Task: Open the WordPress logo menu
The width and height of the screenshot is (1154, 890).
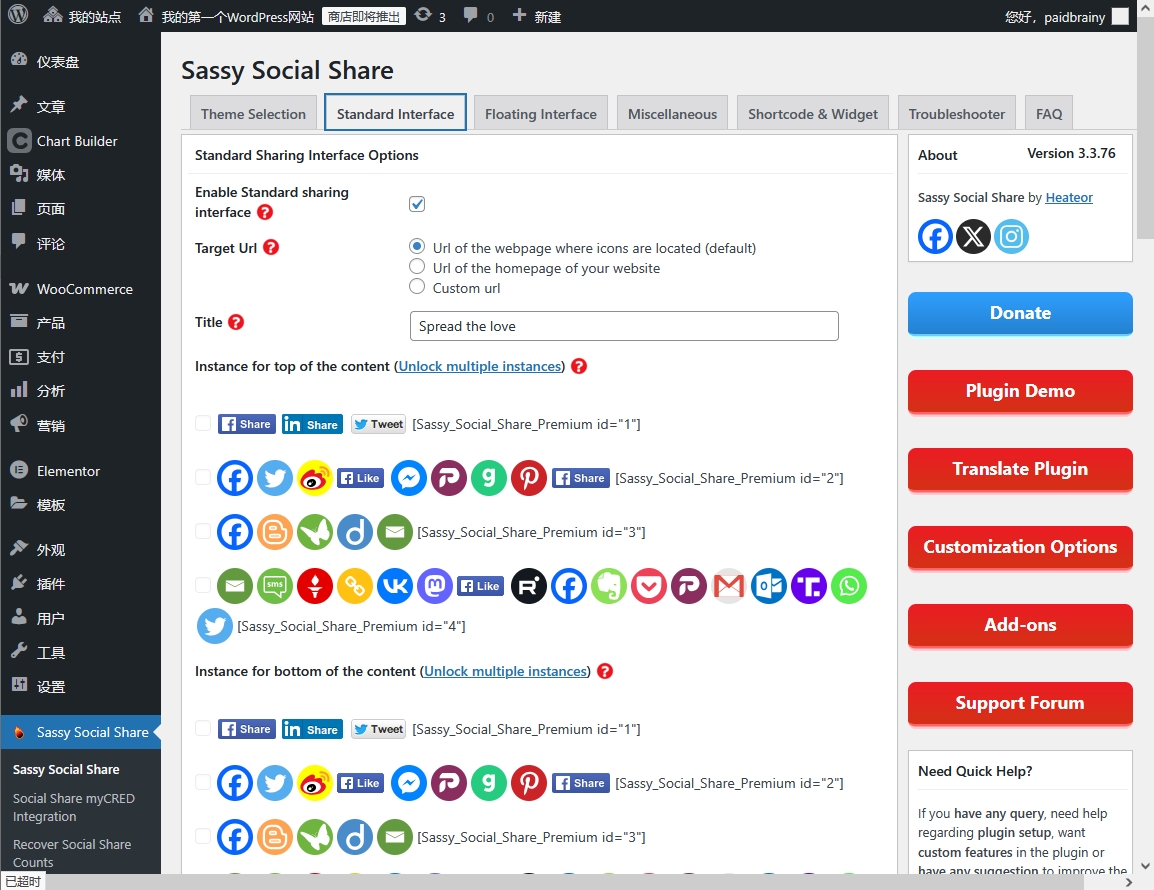Action: [18, 15]
